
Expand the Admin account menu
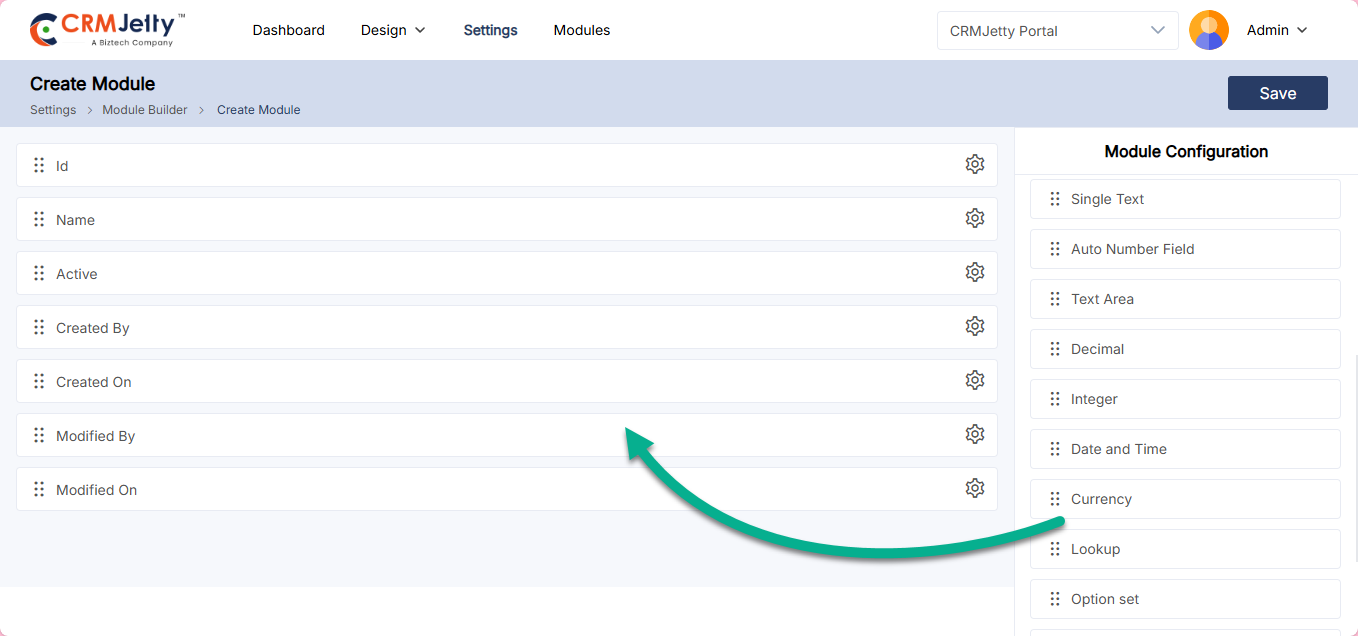tap(1277, 30)
